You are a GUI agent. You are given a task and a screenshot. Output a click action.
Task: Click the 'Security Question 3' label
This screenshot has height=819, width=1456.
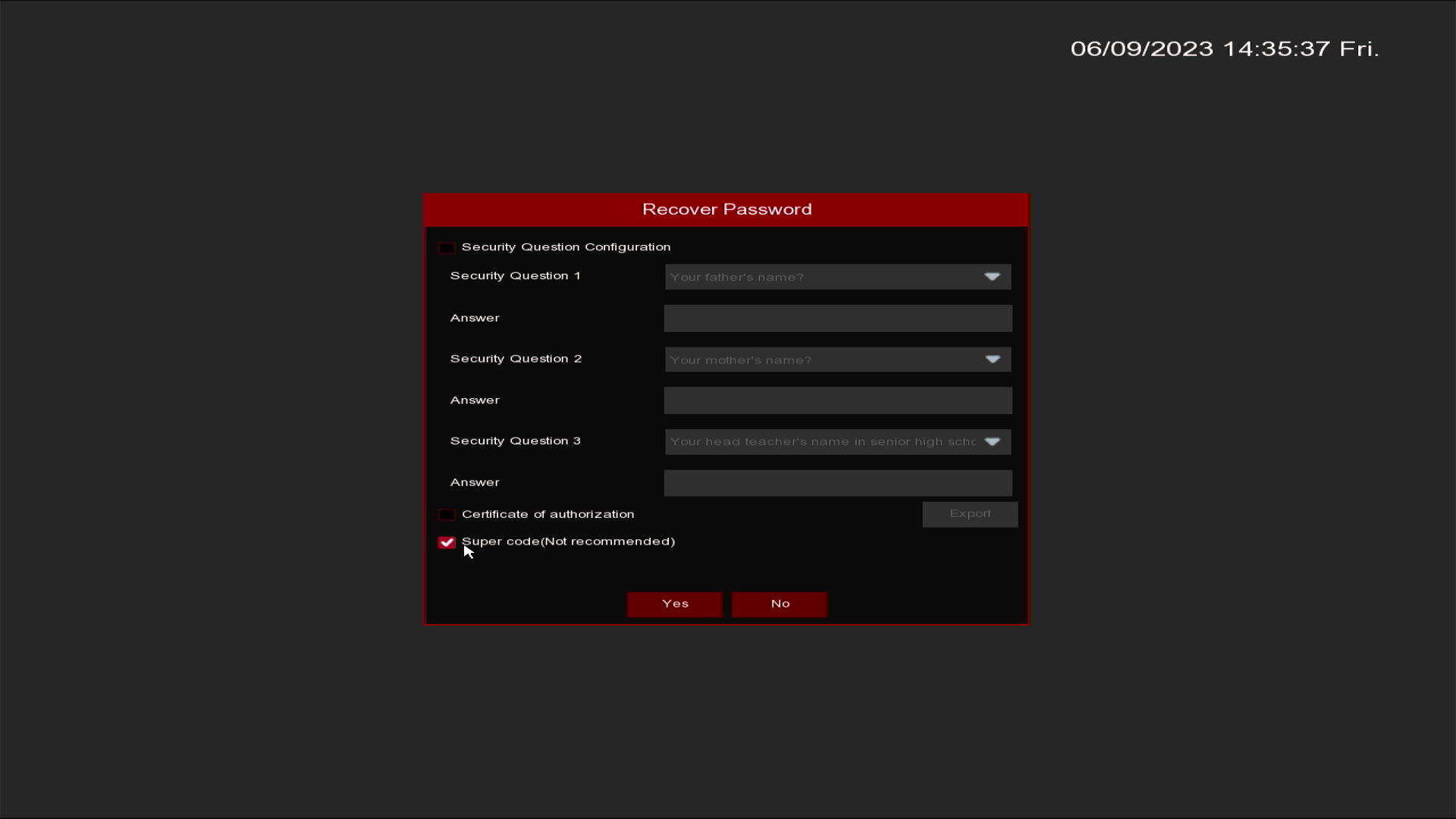(516, 441)
